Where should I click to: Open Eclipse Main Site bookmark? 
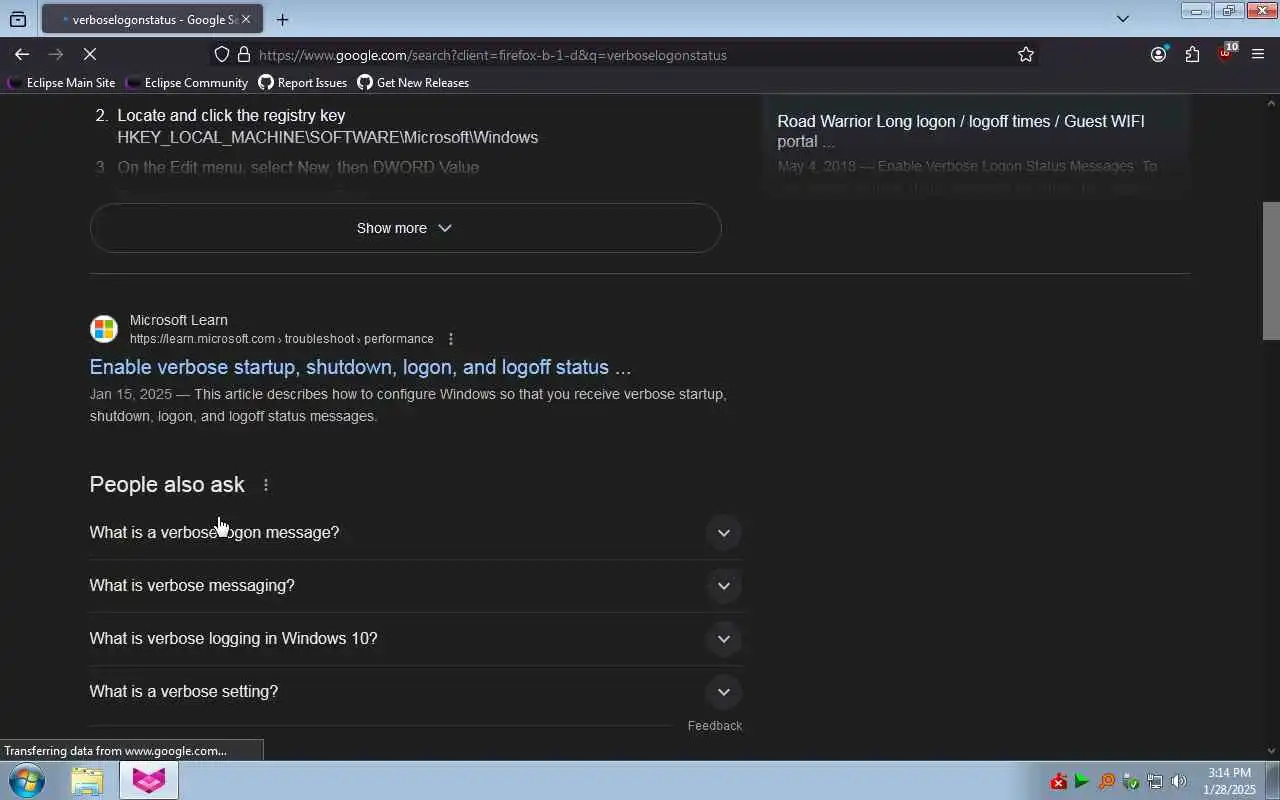[x=62, y=83]
